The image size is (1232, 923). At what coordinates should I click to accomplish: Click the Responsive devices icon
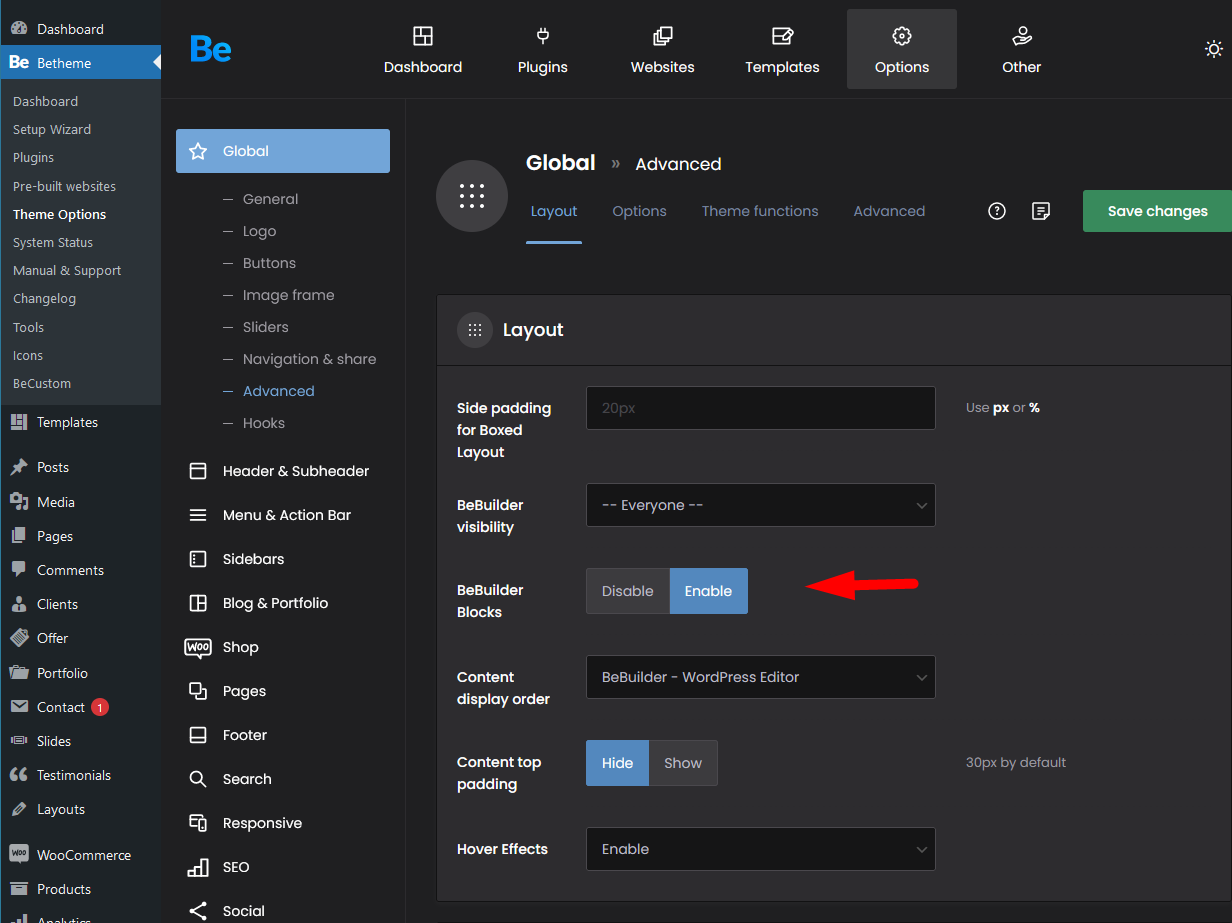pyautogui.click(x=198, y=823)
